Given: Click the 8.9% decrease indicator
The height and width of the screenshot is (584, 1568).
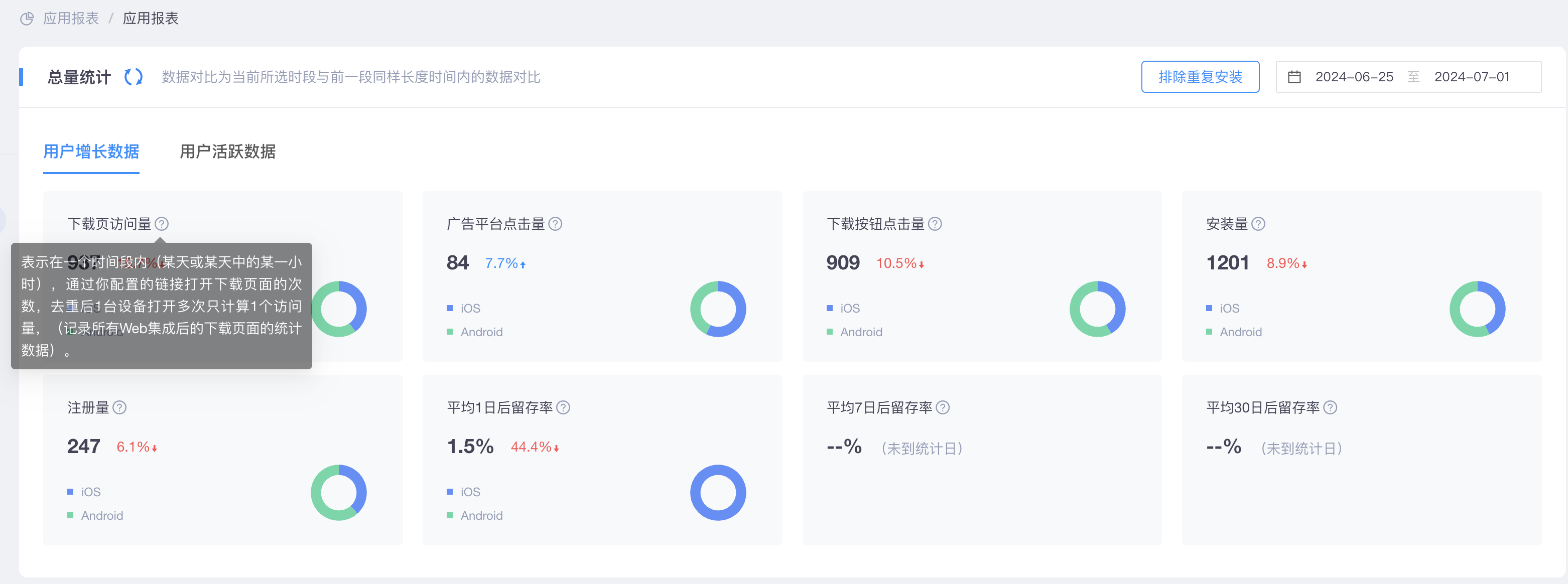Looking at the screenshot, I should click(x=1287, y=263).
